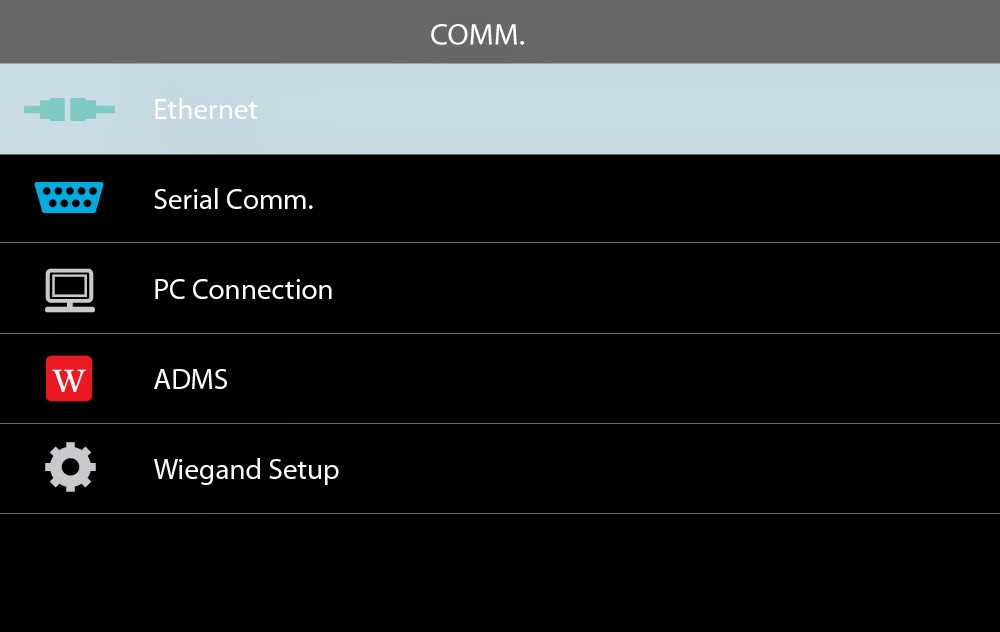Click the COMM. title text

point(477,34)
